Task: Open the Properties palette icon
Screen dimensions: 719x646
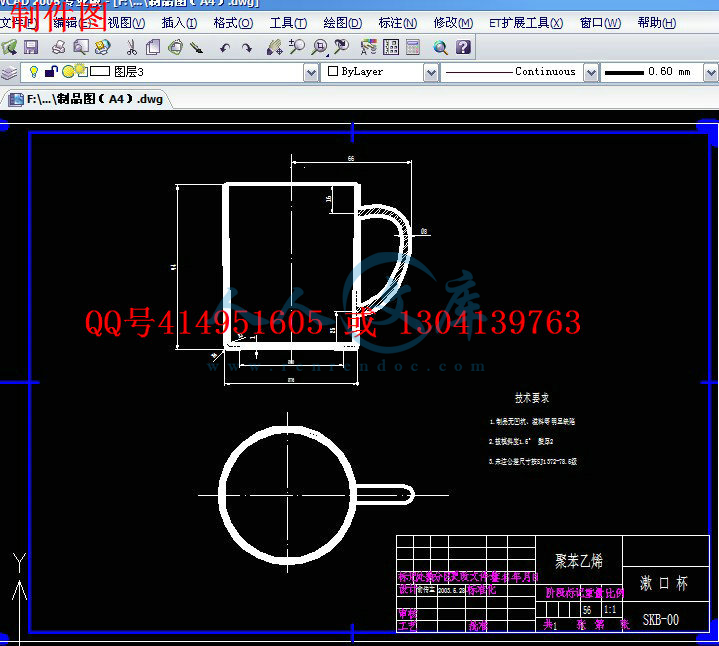Action: tap(369, 47)
